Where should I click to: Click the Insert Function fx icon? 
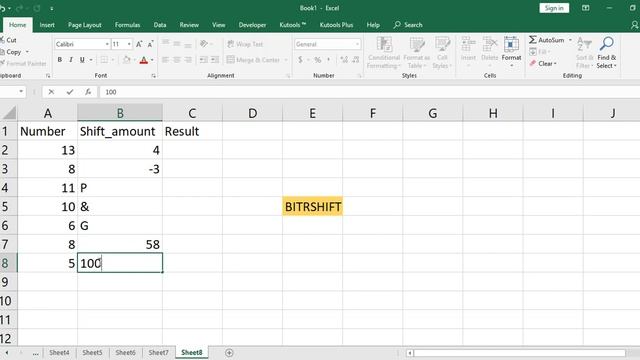tap(88, 92)
